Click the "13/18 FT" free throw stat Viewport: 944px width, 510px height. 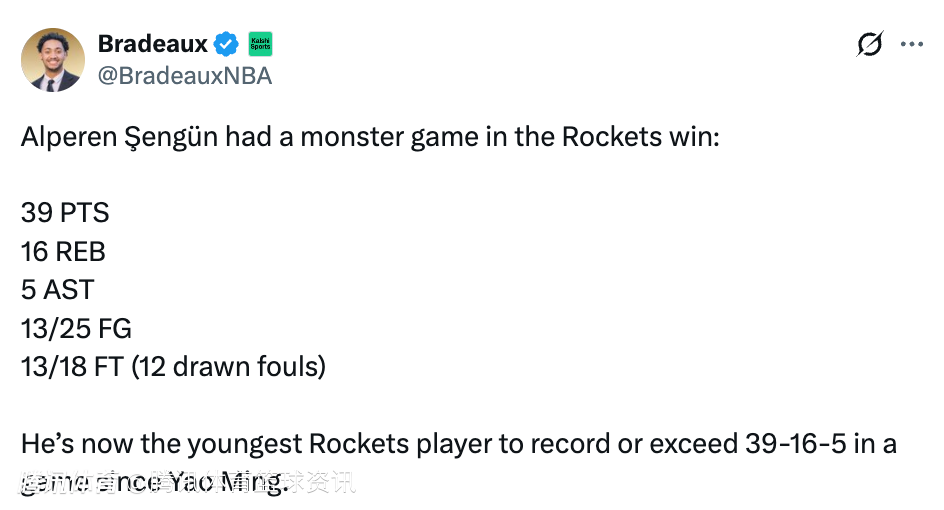(x=70, y=367)
